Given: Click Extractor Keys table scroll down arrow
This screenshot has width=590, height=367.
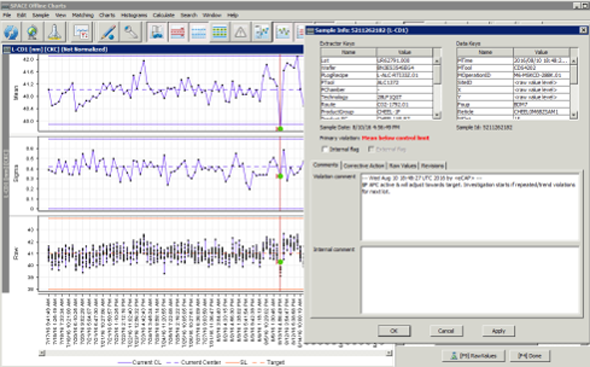Looking at the screenshot, I should coord(437,115).
